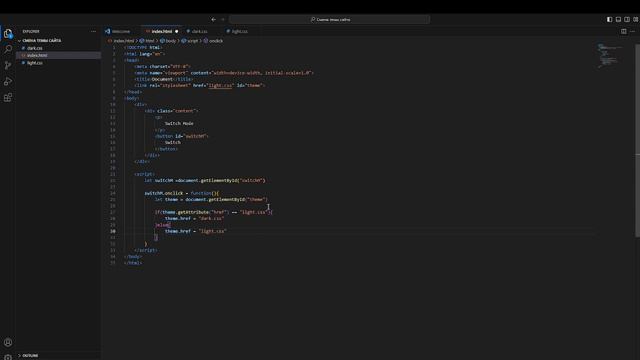This screenshot has width=640, height=360.
Task: Switch to the index.html tab
Action: (x=162, y=31)
